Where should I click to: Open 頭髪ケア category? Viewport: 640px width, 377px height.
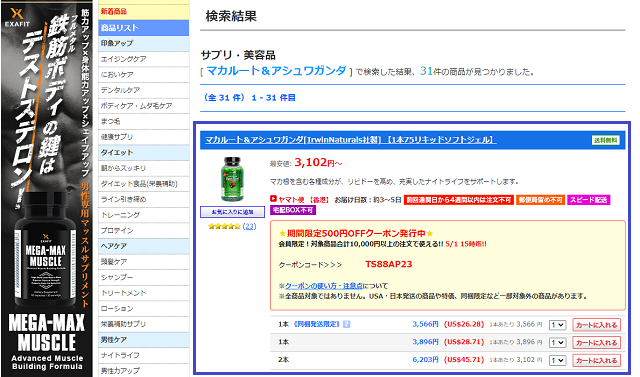pyautogui.click(x=143, y=262)
